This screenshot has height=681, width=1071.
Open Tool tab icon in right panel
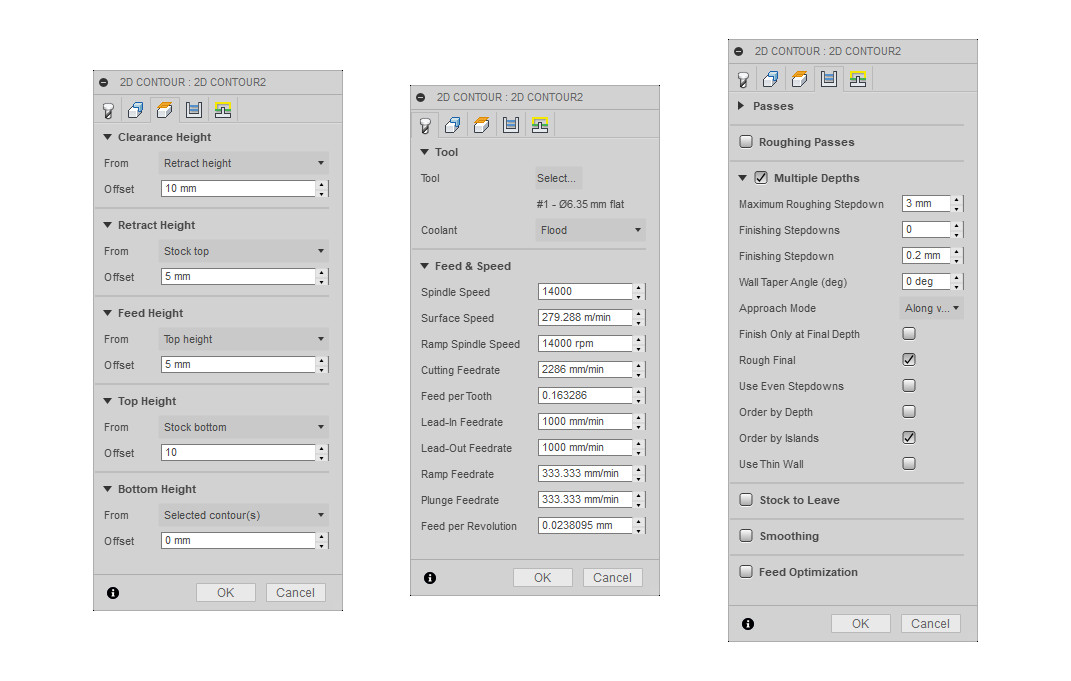point(743,79)
